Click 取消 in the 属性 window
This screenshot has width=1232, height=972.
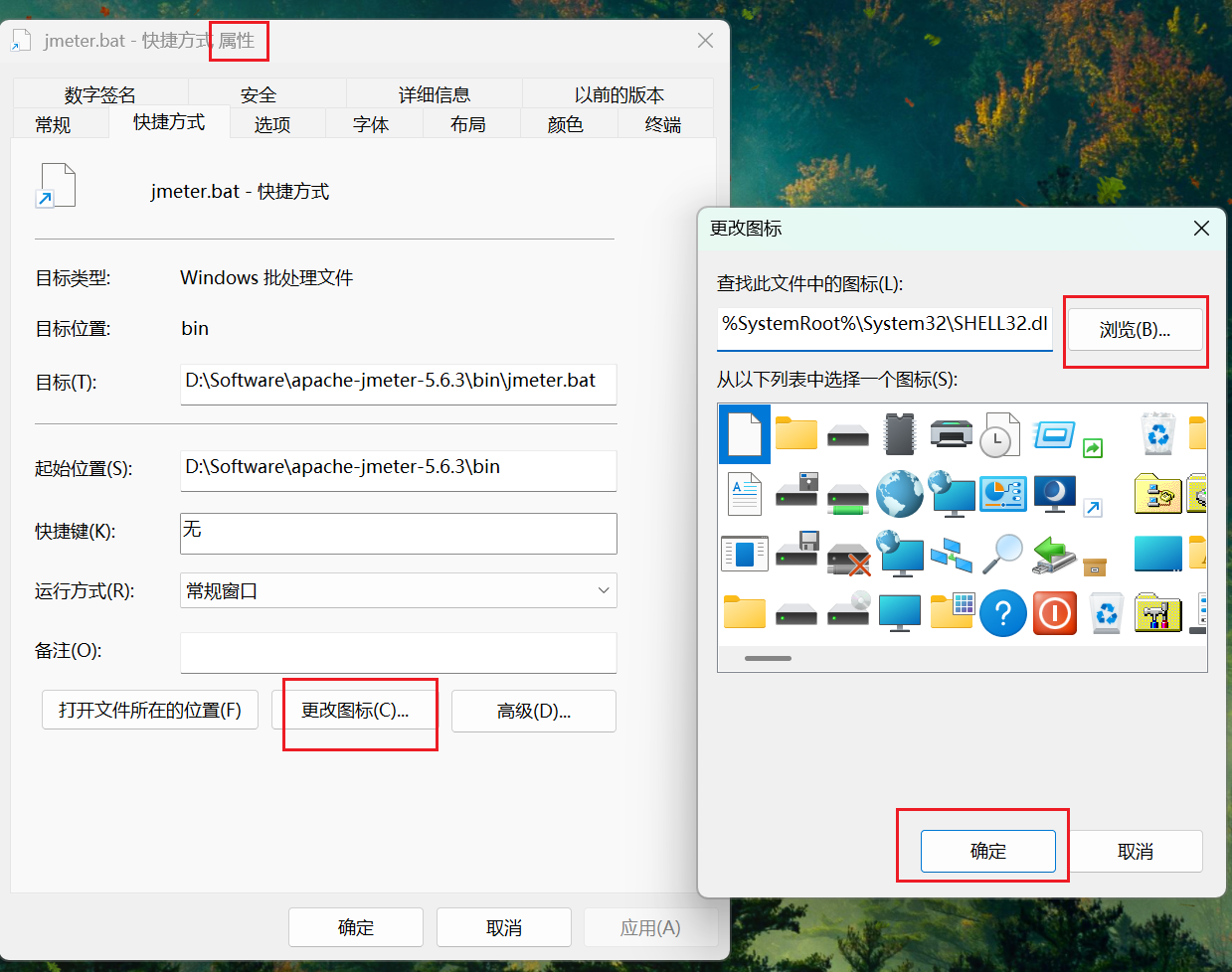[x=504, y=927]
